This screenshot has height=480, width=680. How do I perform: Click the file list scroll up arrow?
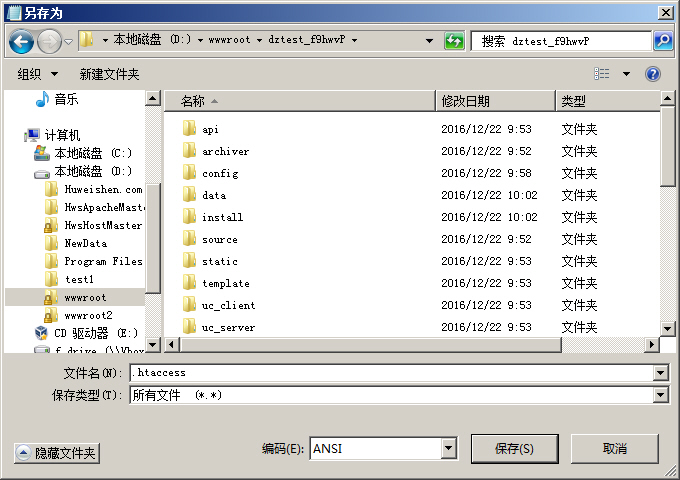click(x=668, y=98)
